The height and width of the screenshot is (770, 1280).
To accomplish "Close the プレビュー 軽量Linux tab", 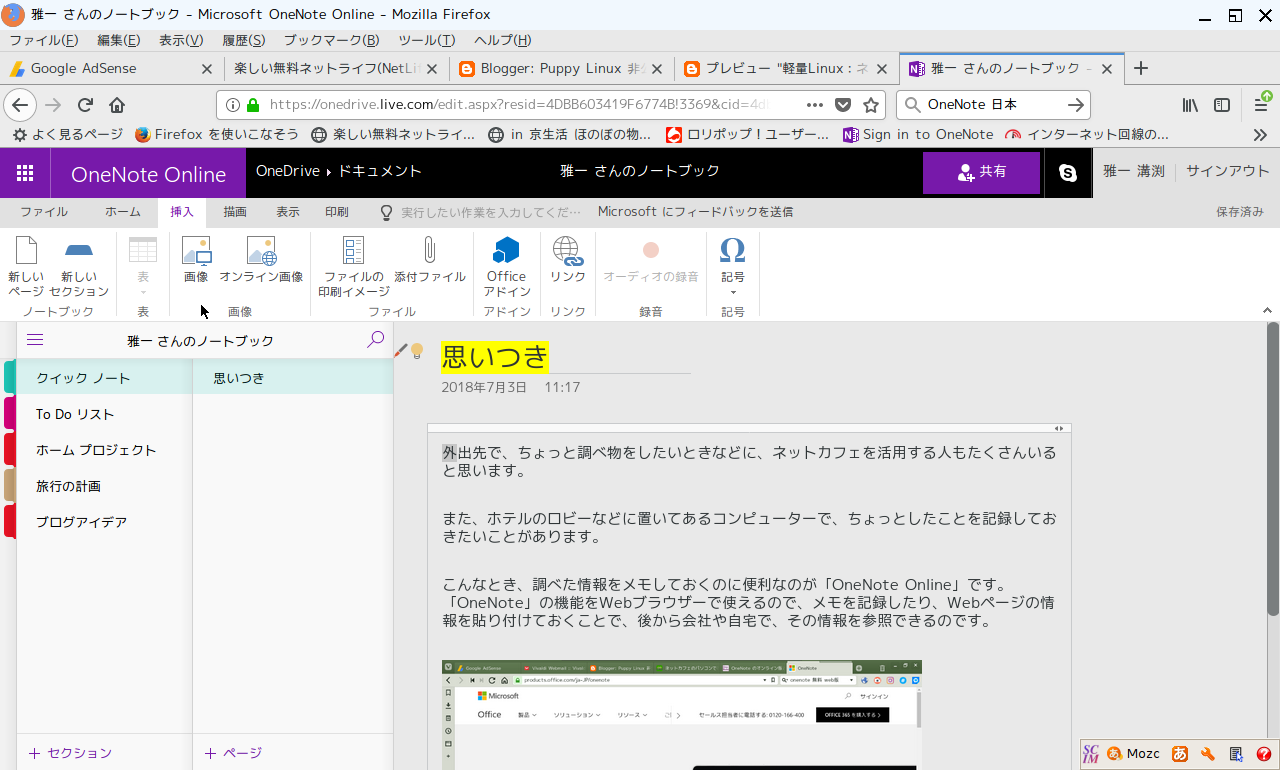I will pos(882,69).
